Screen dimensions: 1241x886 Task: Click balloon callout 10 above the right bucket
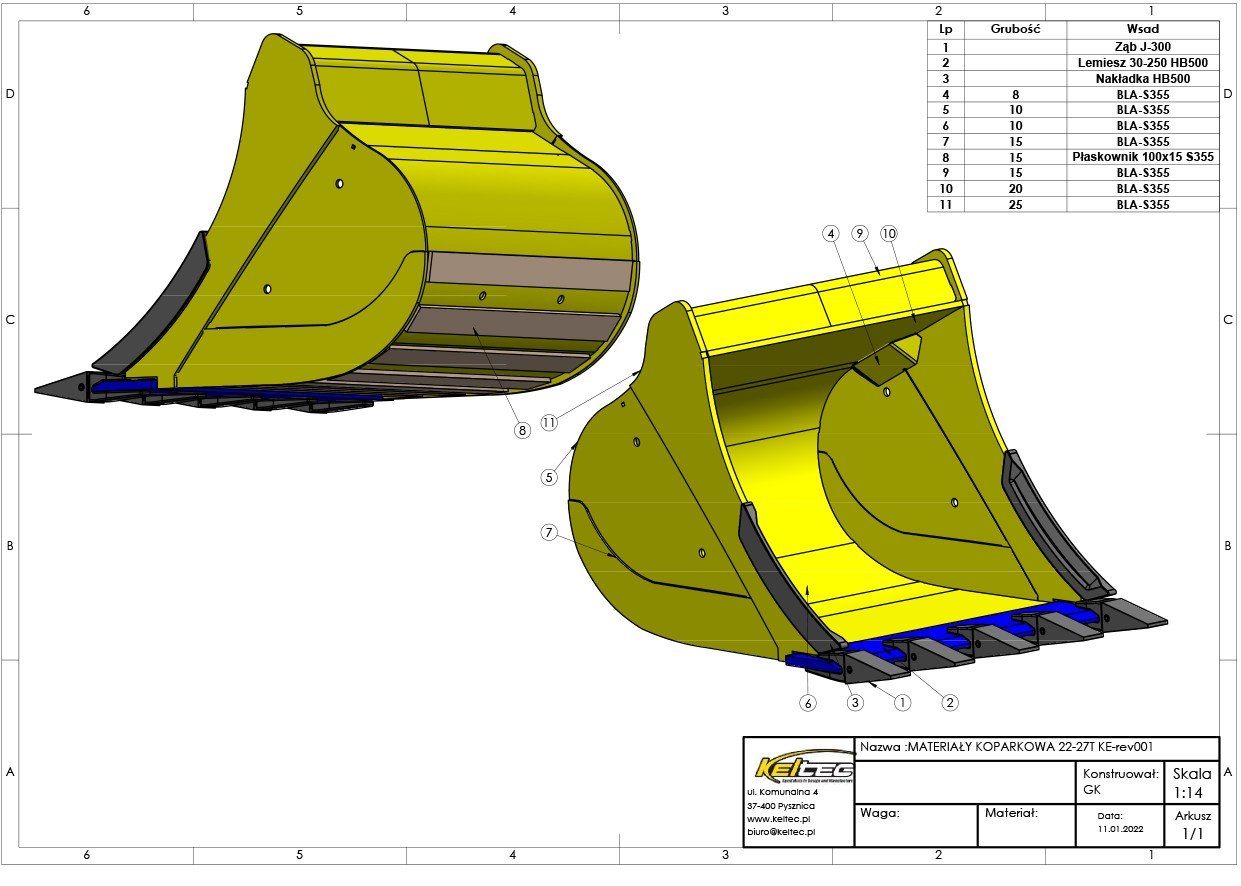coord(889,233)
